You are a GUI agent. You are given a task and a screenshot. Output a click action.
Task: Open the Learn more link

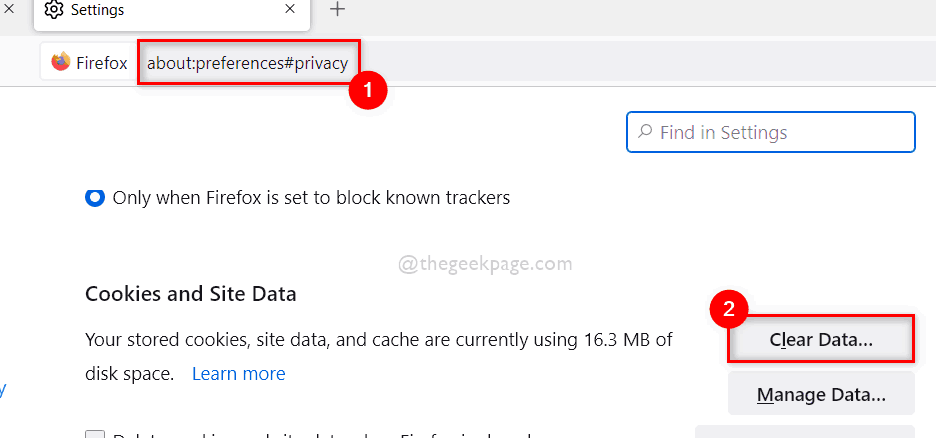238,374
